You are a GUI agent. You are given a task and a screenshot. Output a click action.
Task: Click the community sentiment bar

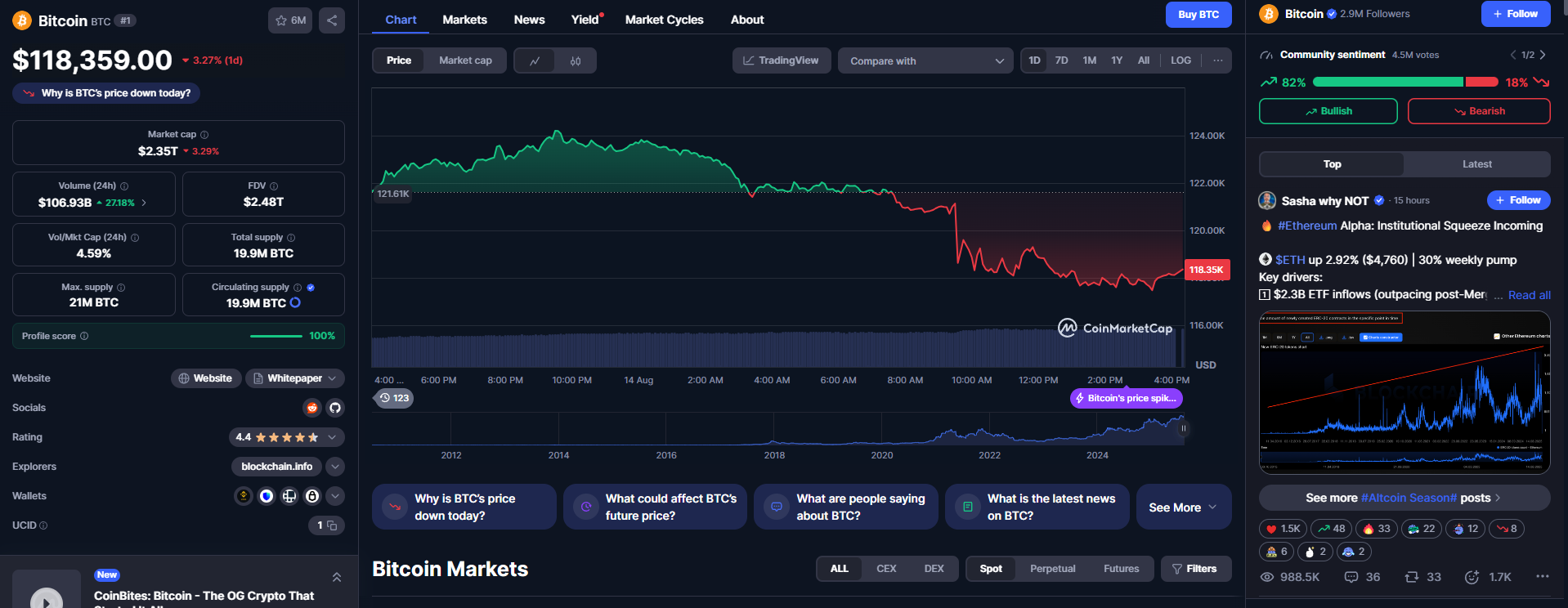(1405, 82)
